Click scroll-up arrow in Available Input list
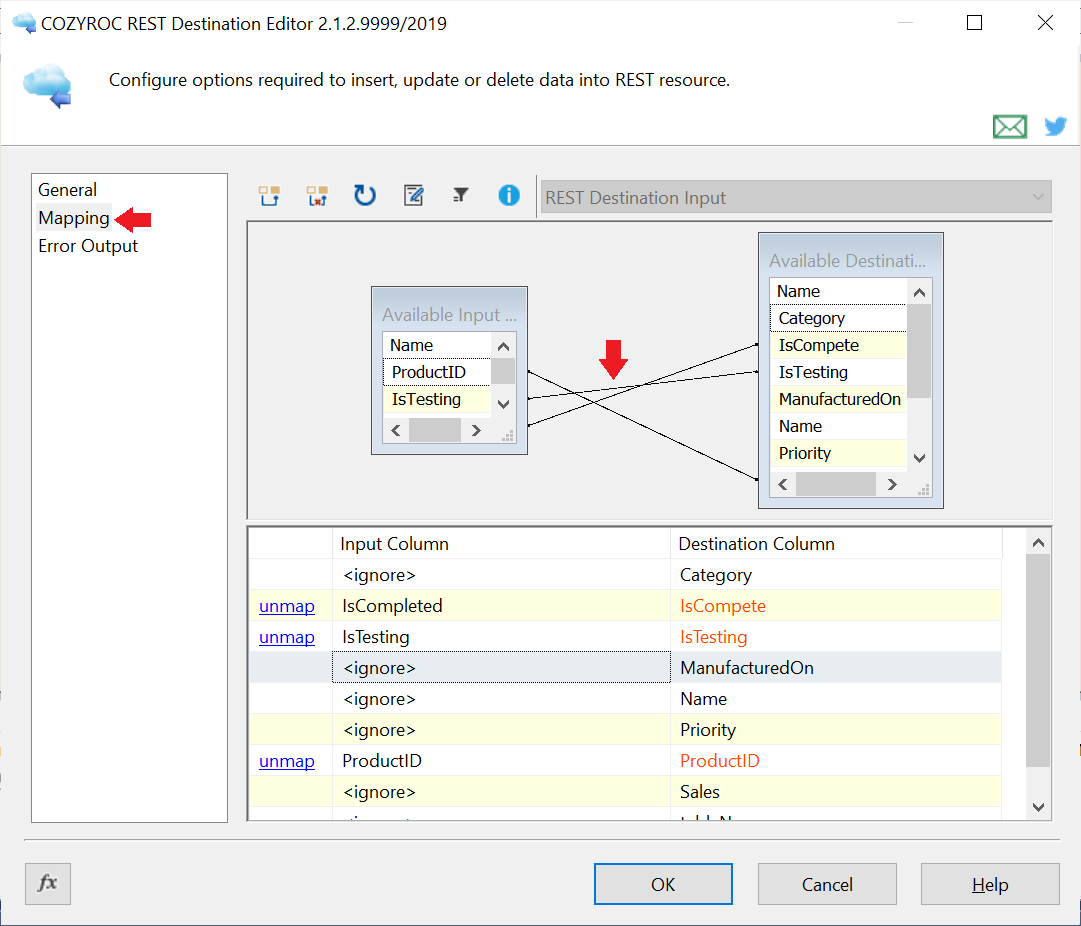This screenshot has width=1081, height=926. click(x=503, y=347)
